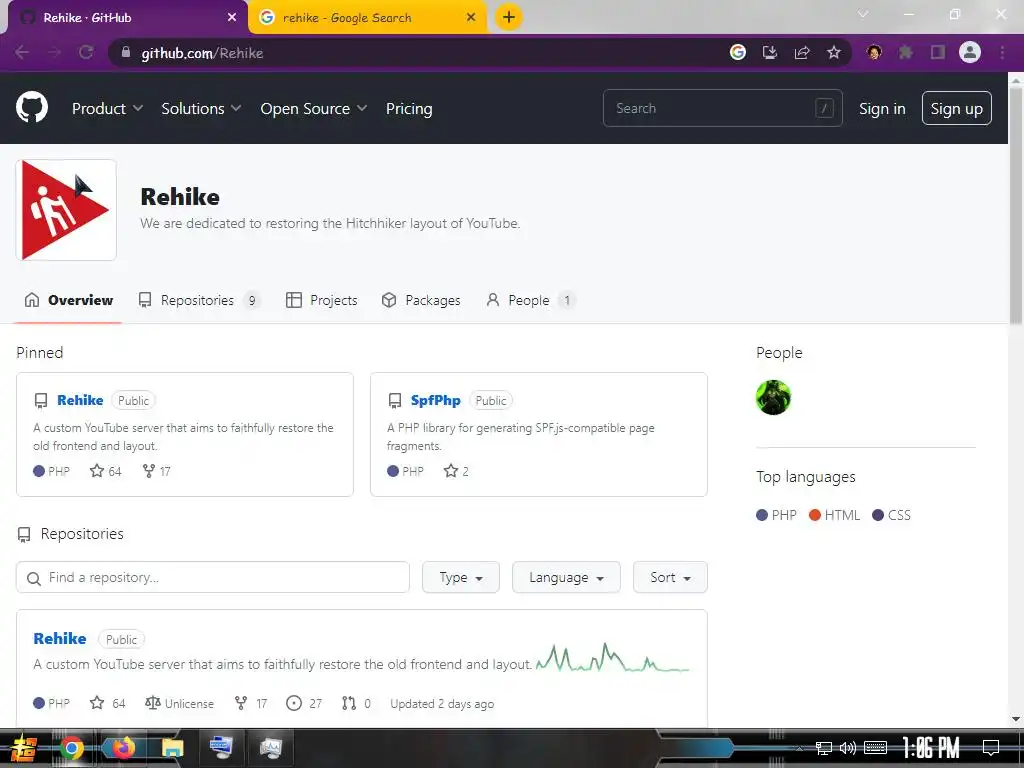The image size is (1024, 768).
Task: Filter by PHP in Top languages
Action: (776, 515)
